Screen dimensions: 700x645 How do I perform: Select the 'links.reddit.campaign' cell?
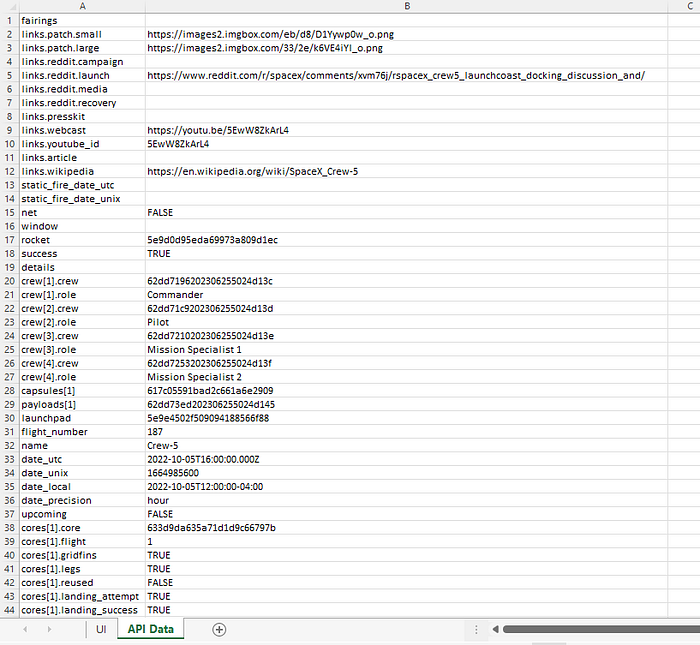pyautogui.click(x=83, y=62)
